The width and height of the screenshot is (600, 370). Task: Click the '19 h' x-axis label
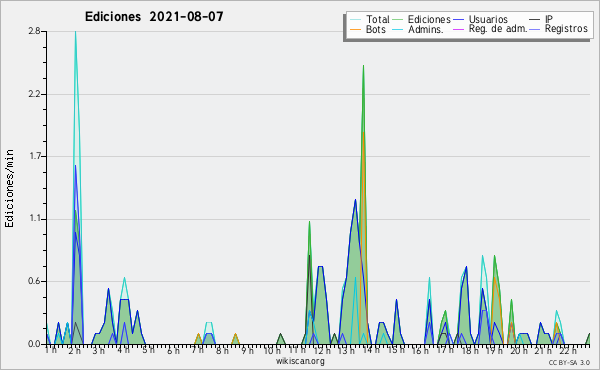point(495,350)
